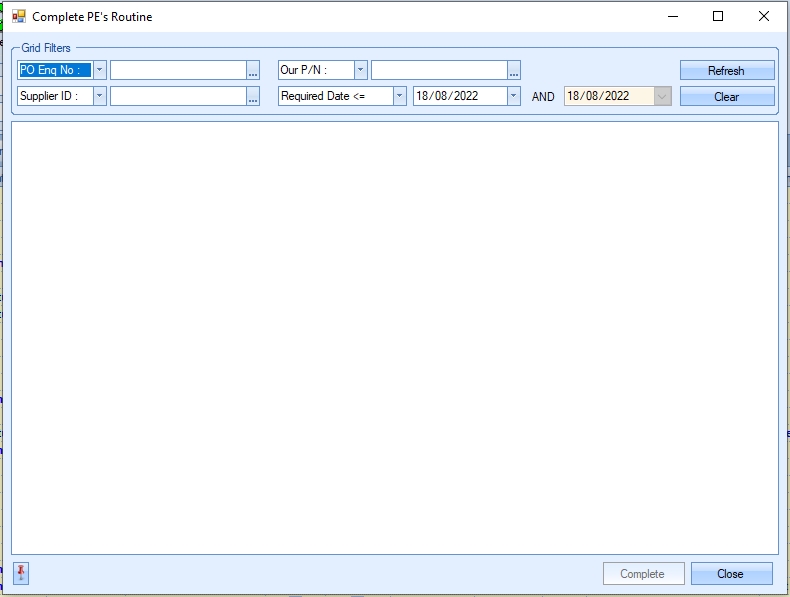Screen dimensions: 790x597
Task: Click the app icon in the title bar
Action: tap(18, 17)
